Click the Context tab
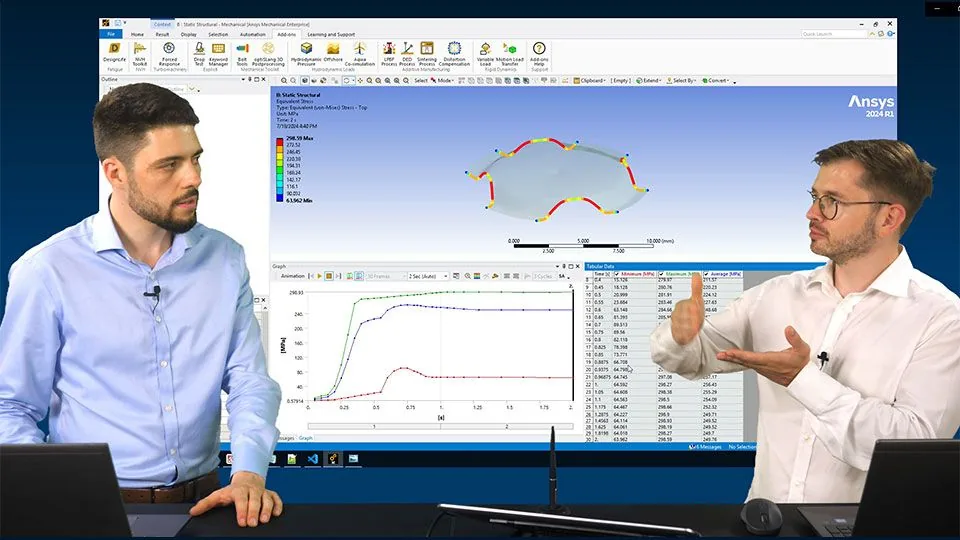Image resolution: width=960 pixels, height=540 pixels. click(x=162, y=24)
